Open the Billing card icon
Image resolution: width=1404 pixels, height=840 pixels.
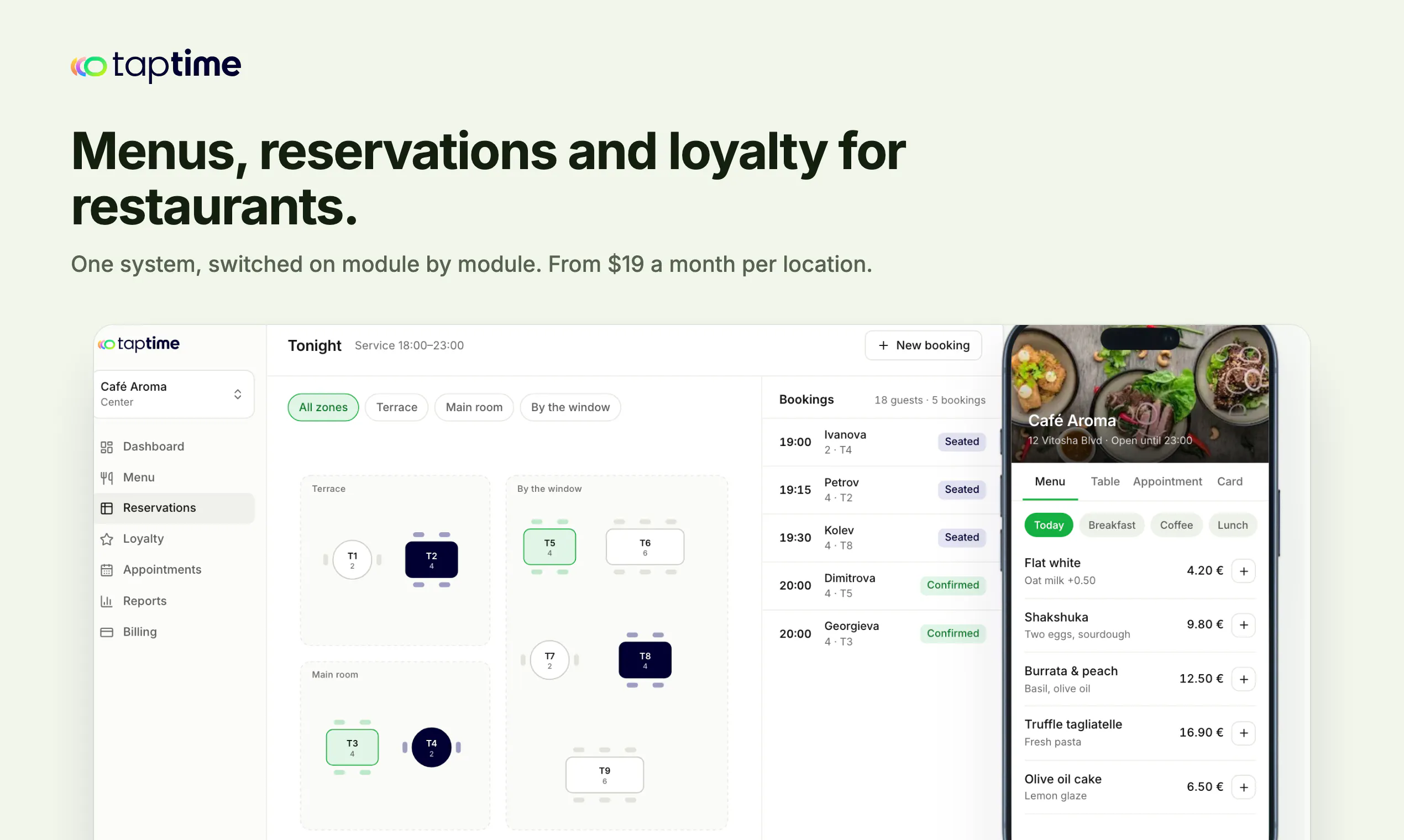click(x=107, y=632)
